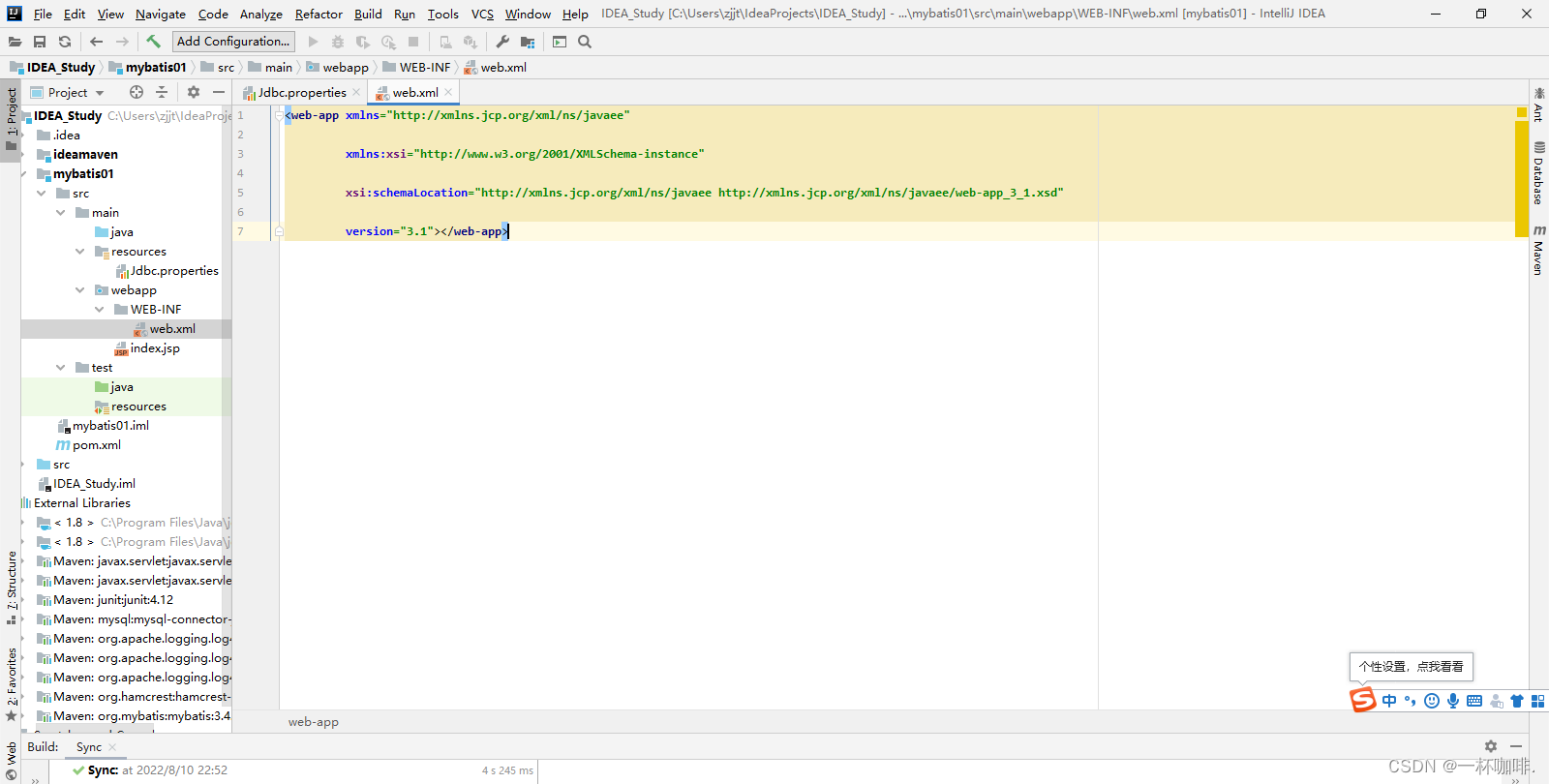1549x784 pixels.
Task: Collapse resources folder under main
Action: click(80, 252)
